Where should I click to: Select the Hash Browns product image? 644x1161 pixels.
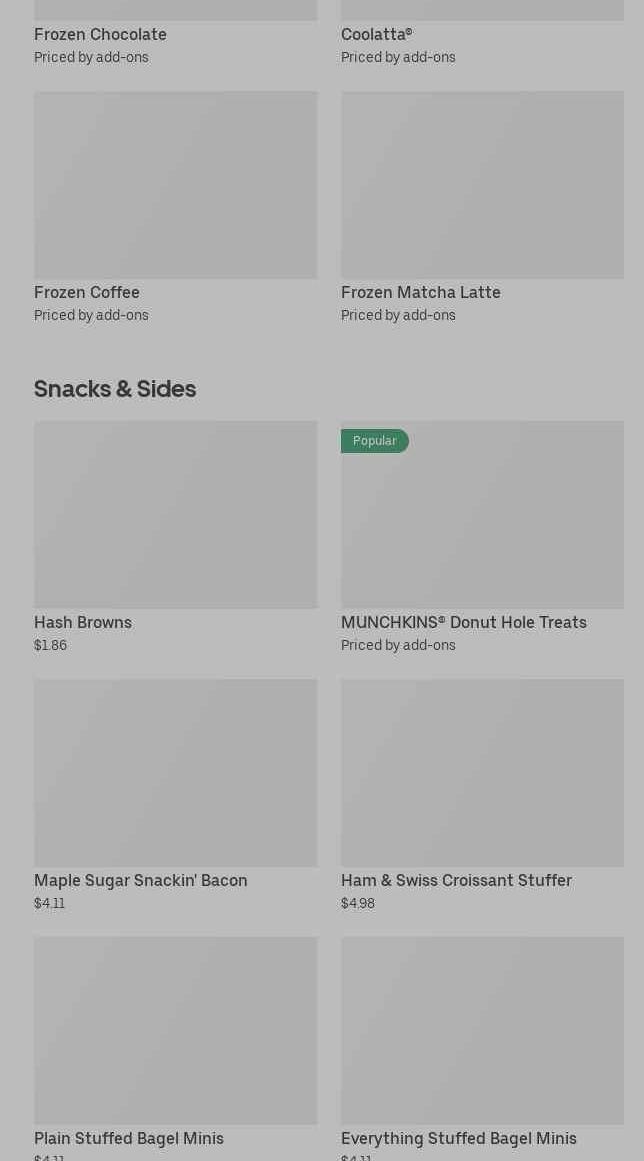pyautogui.click(x=175, y=515)
